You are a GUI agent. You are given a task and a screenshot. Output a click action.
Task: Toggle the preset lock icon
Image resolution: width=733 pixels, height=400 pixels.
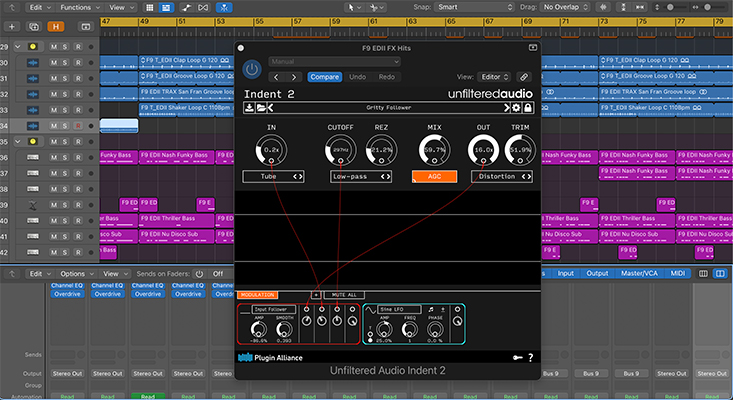pyautogui.click(x=528, y=107)
